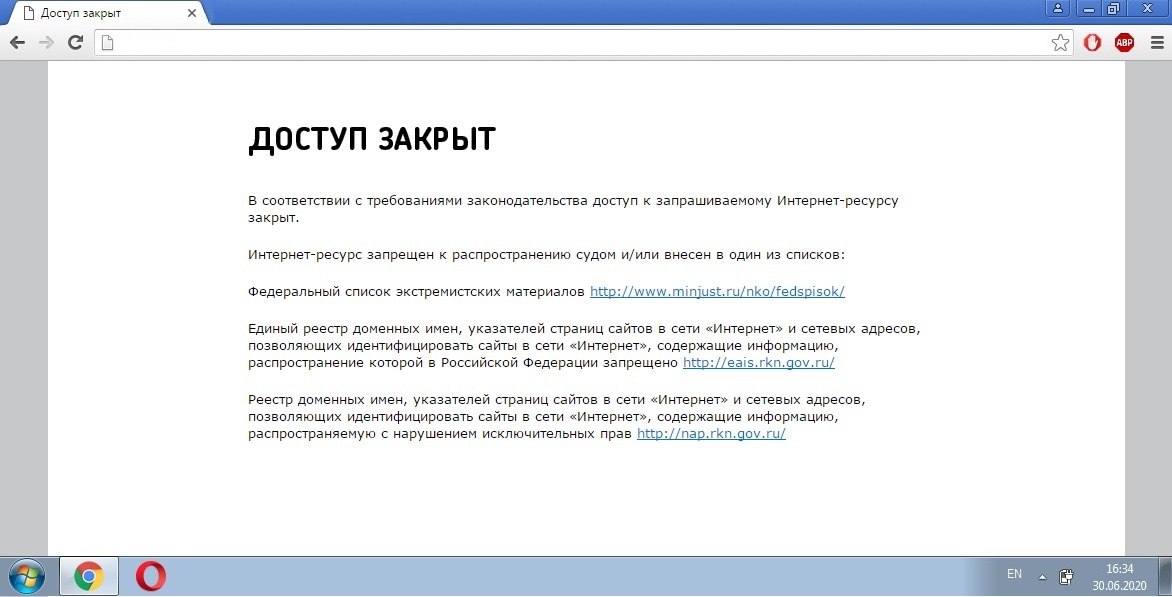Open the eais.rkn.gov.ru link
Viewport: 1172px width, 597px height.
tap(759, 362)
